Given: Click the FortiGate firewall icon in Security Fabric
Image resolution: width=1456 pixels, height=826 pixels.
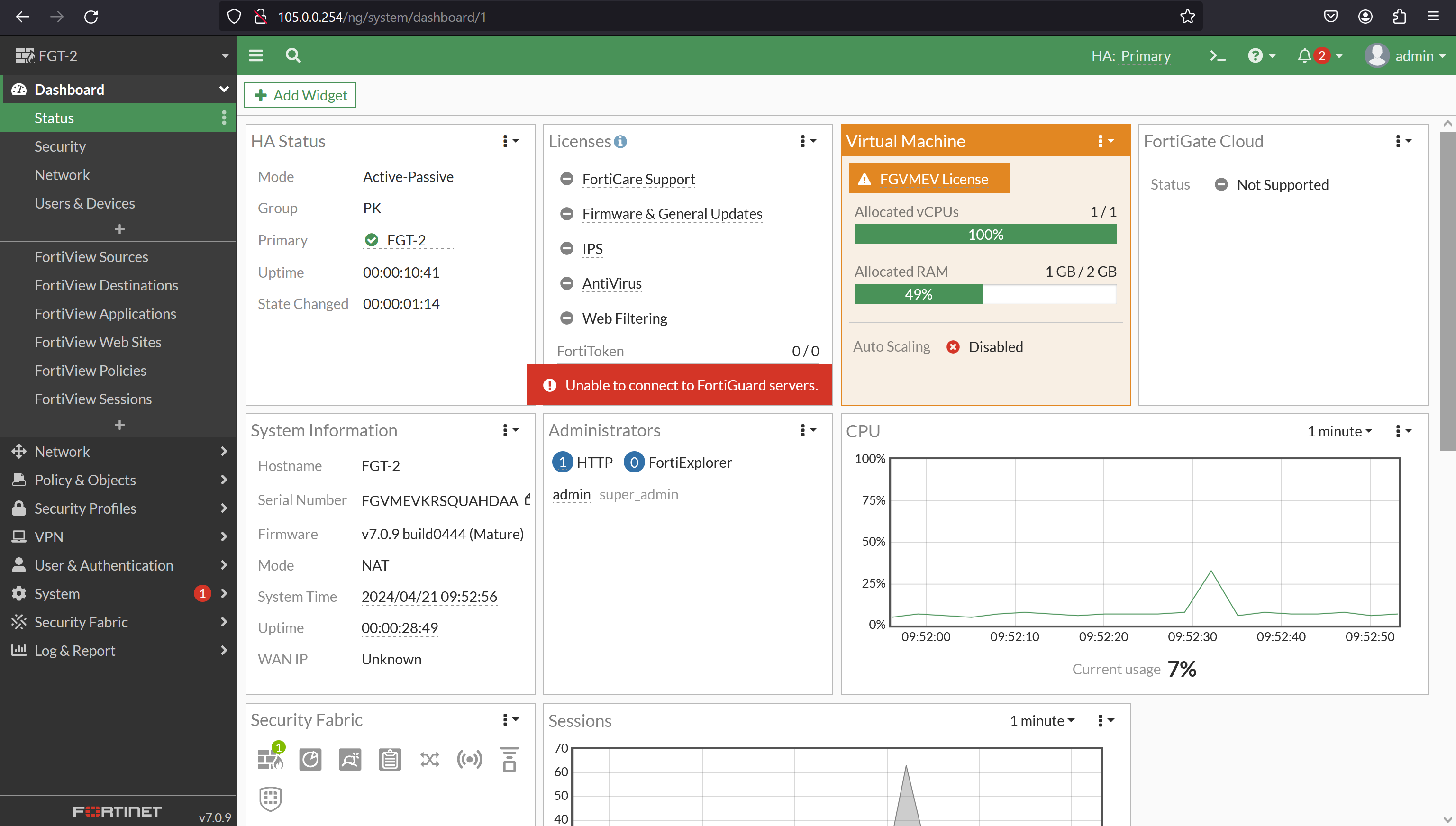Looking at the screenshot, I should coord(271,759).
